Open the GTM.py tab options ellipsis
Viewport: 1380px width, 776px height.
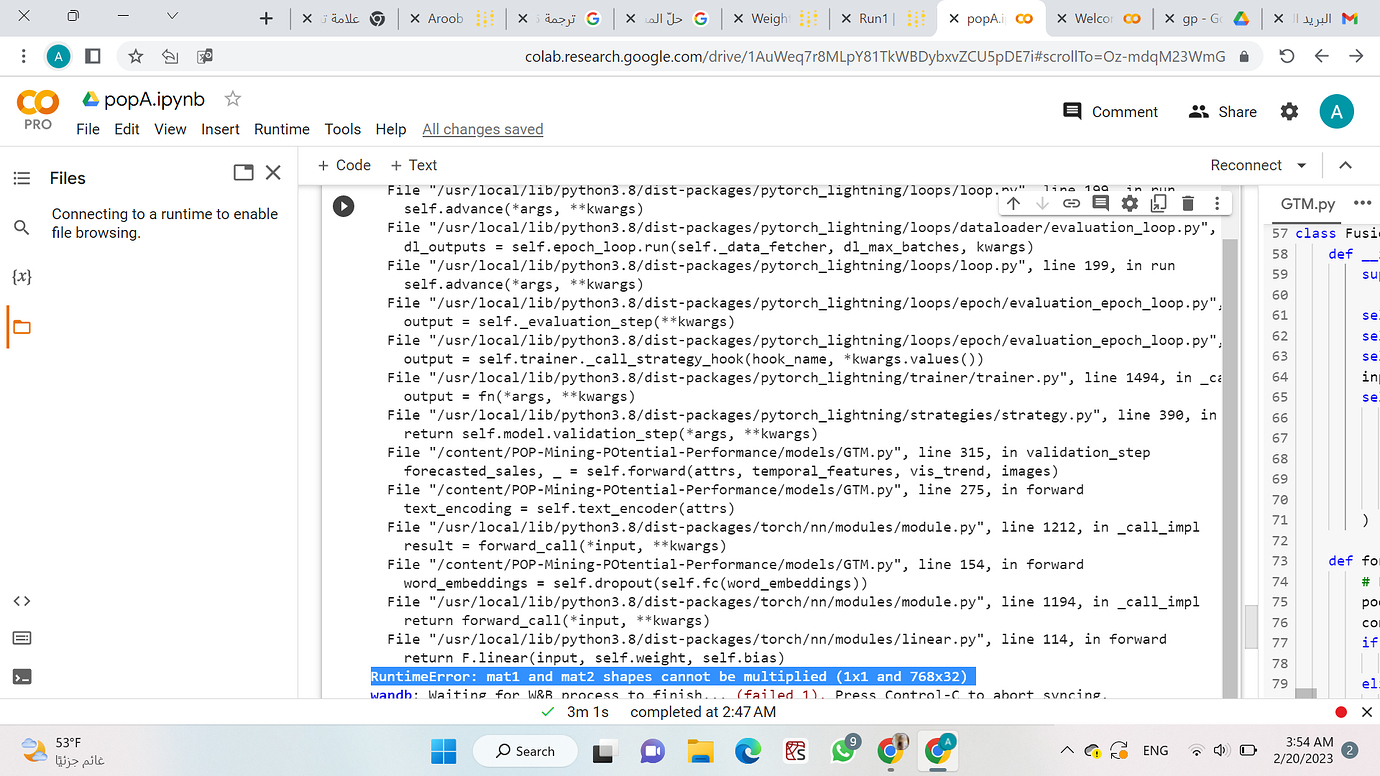(x=1361, y=203)
